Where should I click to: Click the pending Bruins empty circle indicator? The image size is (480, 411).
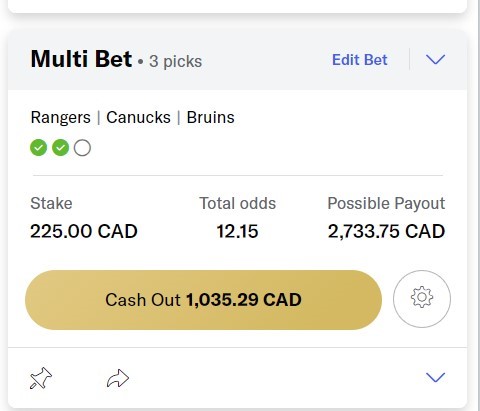tap(82, 148)
